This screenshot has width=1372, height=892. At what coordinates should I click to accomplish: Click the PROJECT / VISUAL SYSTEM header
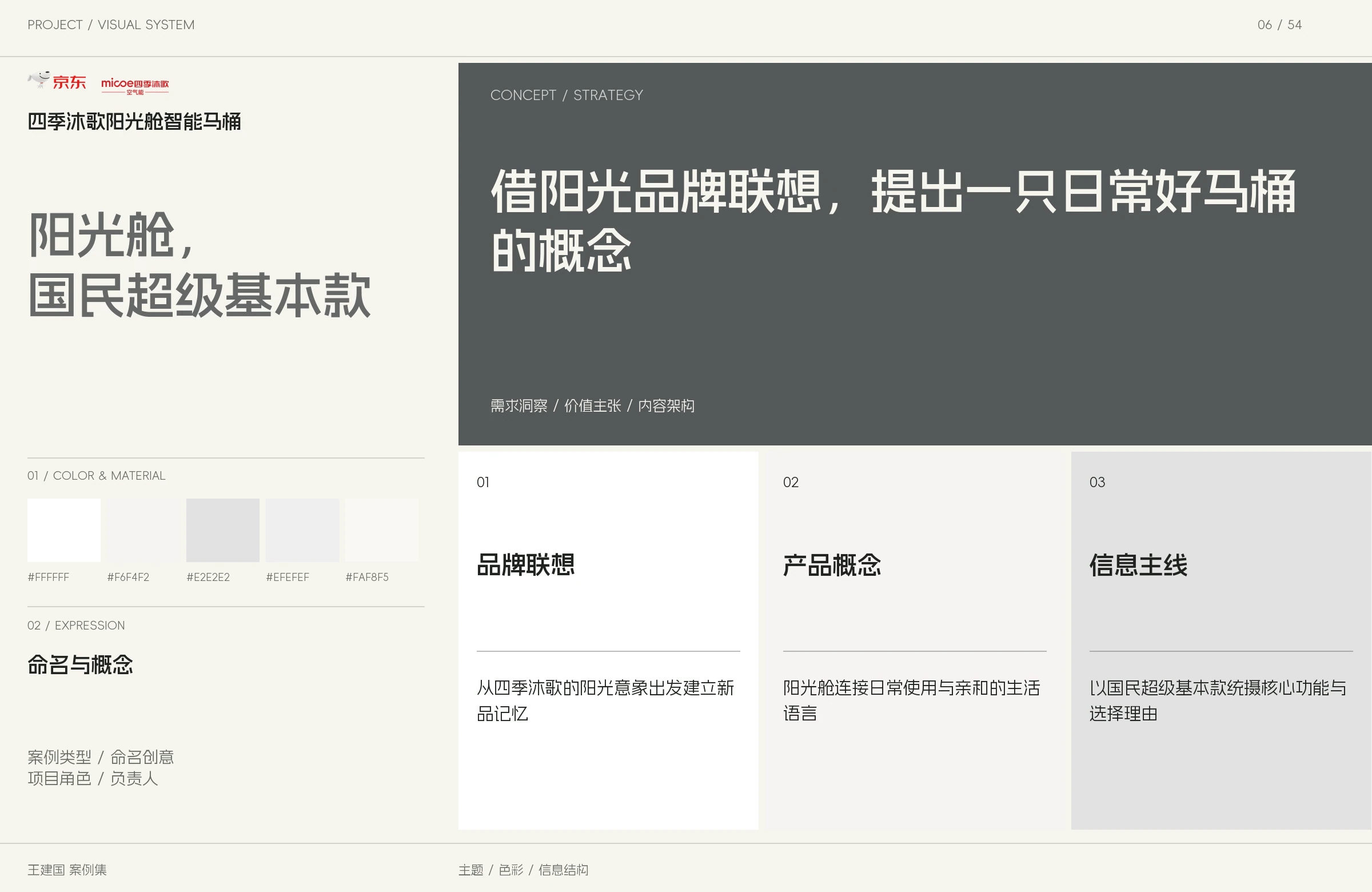pos(111,25)
